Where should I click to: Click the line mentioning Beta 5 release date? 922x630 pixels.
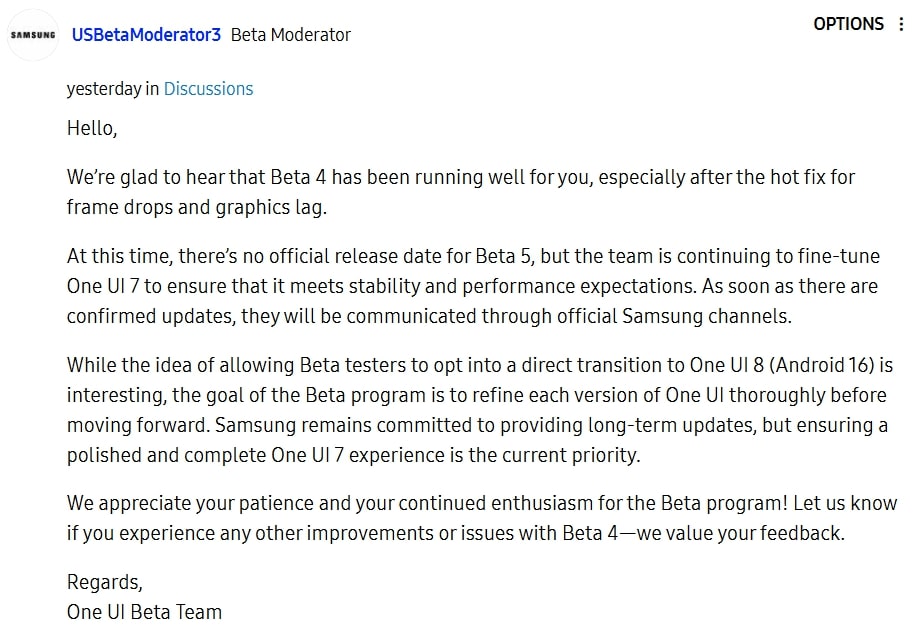click(473, 256)
